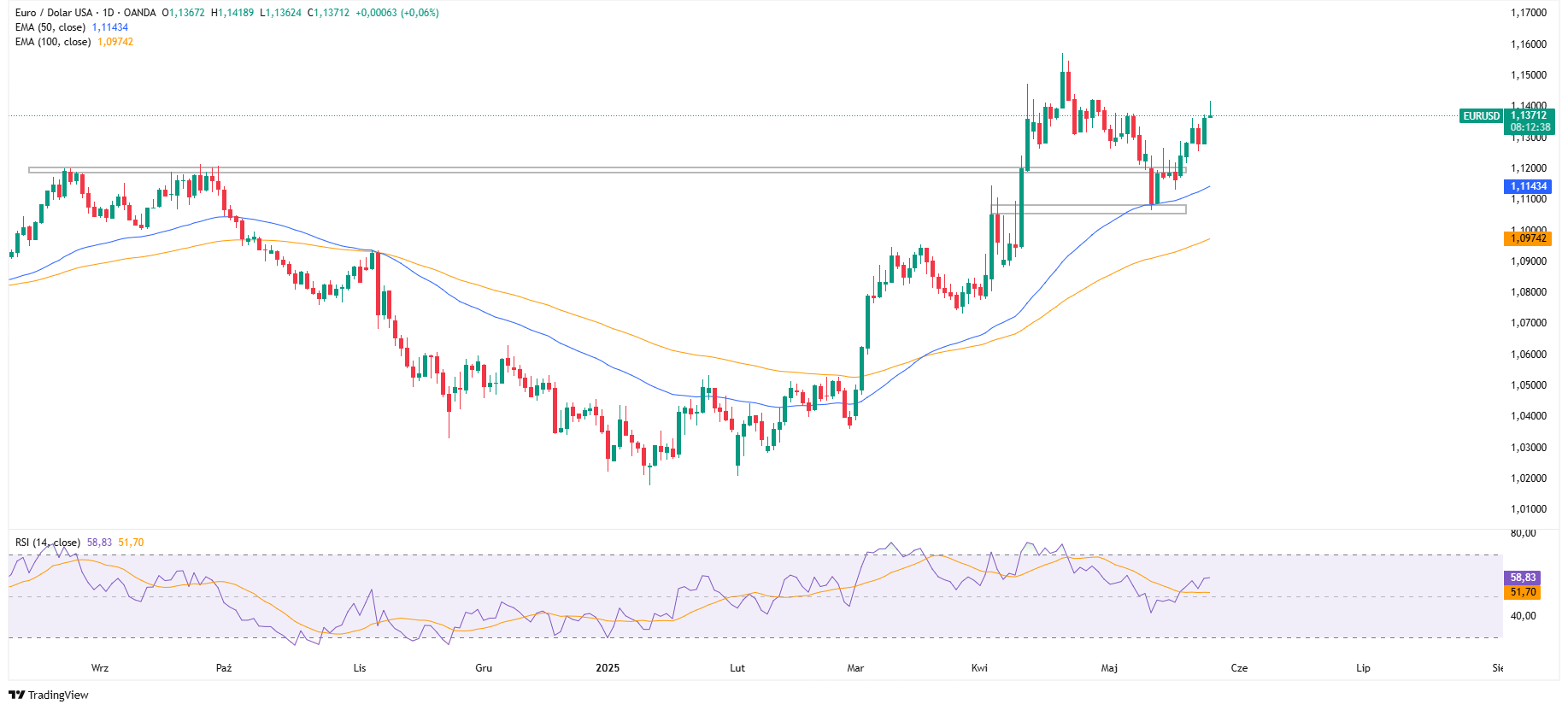Click the Paź month label on the time axis
This screenshot has height=710, width=1568.
[x=224, y=668]
